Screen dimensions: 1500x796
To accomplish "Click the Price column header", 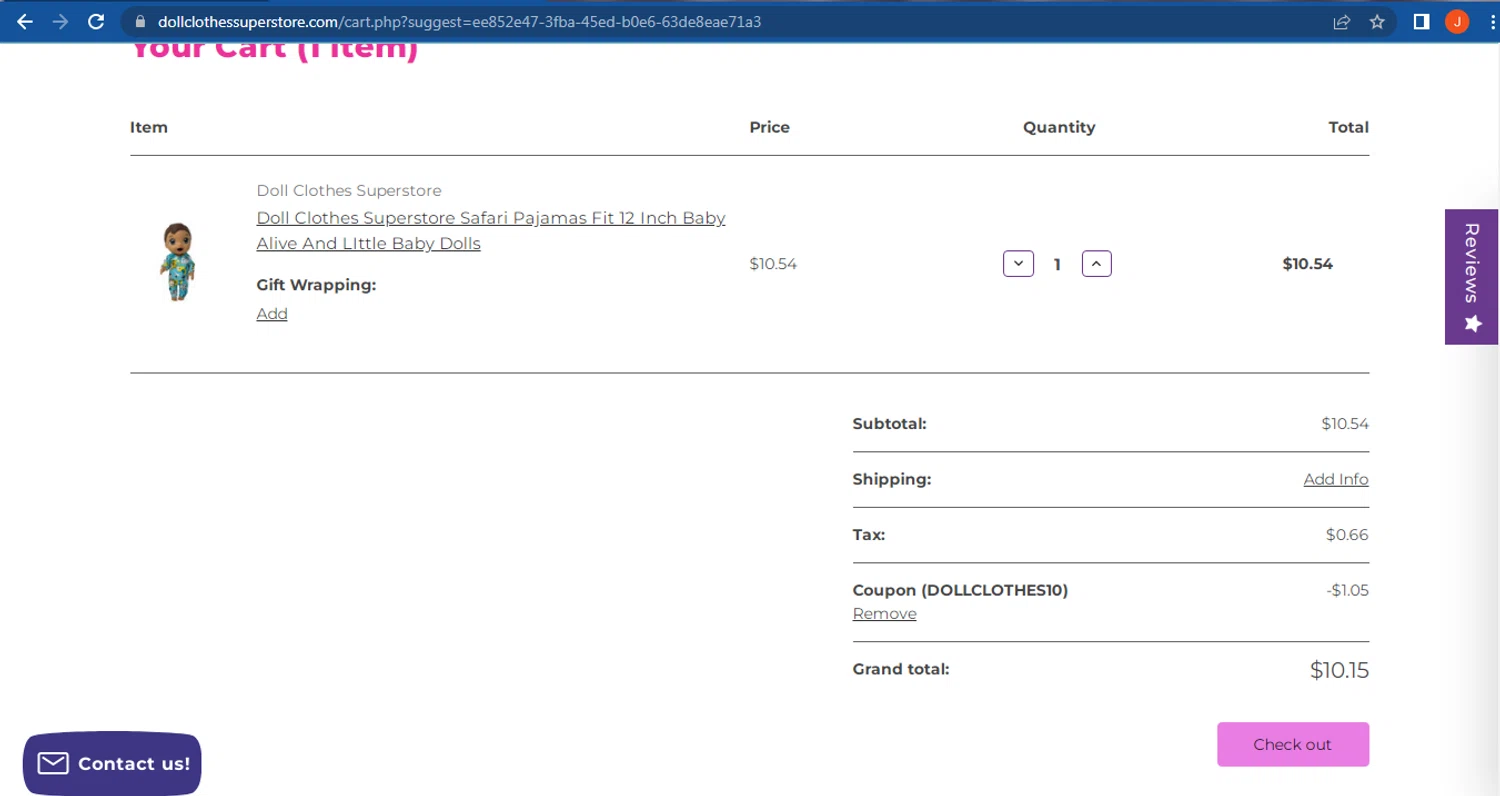I will 770,127.
